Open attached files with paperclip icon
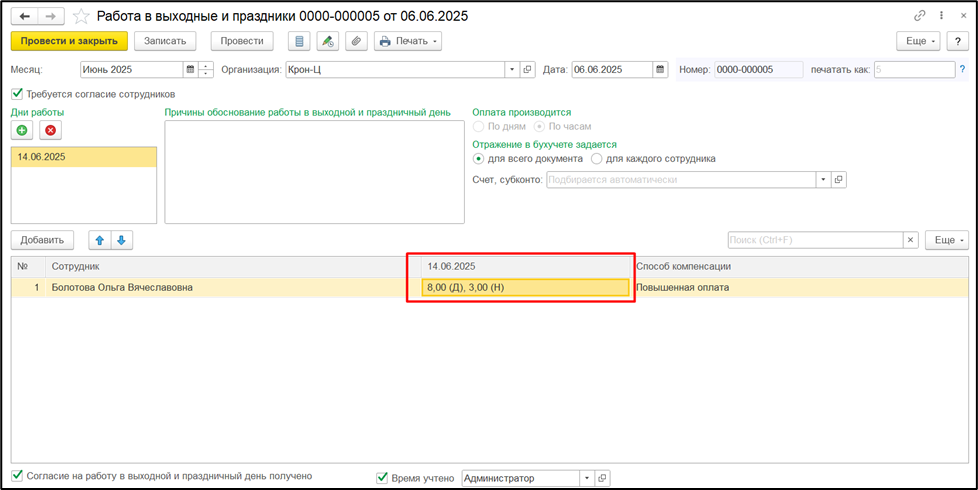This screenshot has width=978, height=490. click(x=355, y=41)
